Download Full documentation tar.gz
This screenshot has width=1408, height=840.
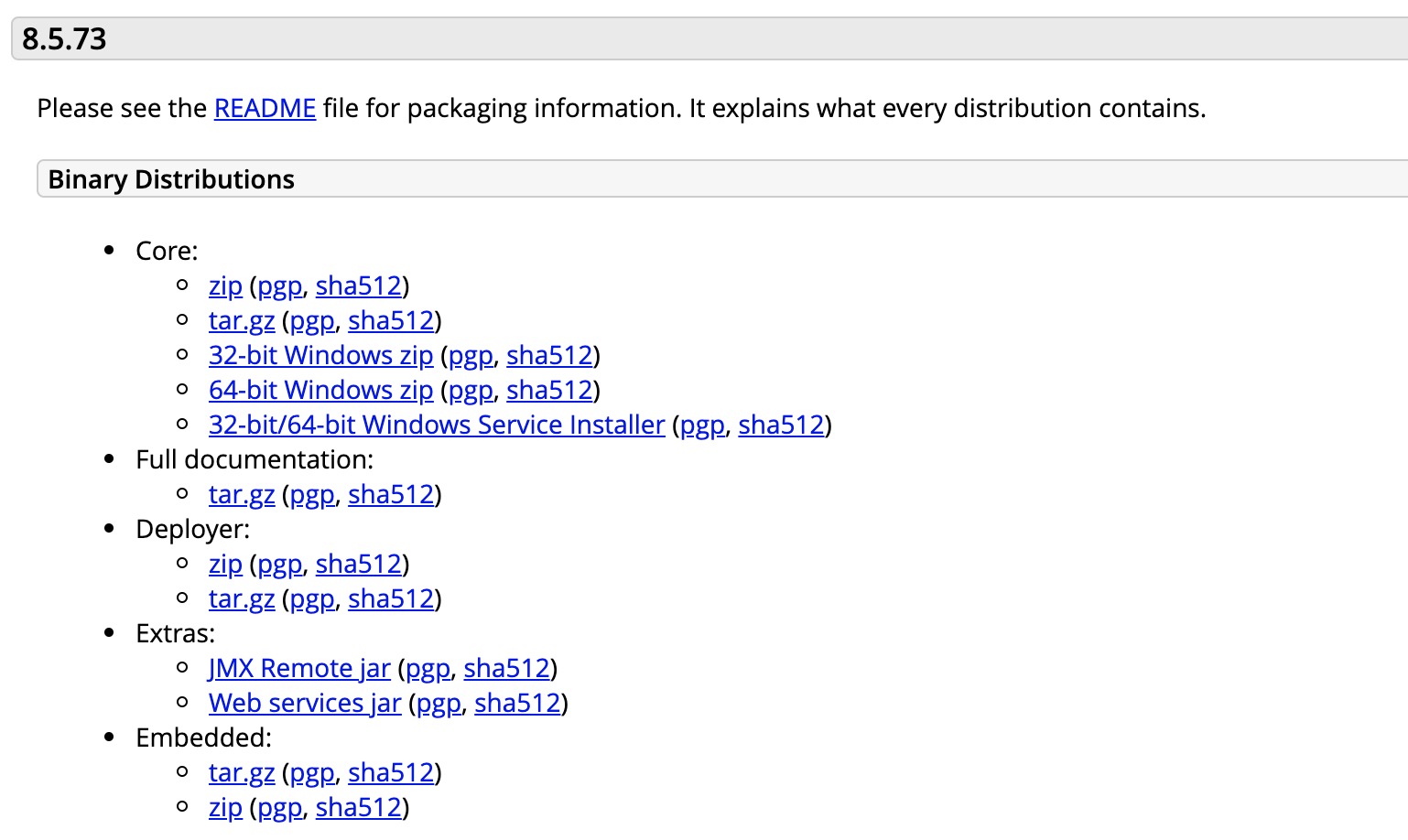pyautogui.click(x=242, y=494)
